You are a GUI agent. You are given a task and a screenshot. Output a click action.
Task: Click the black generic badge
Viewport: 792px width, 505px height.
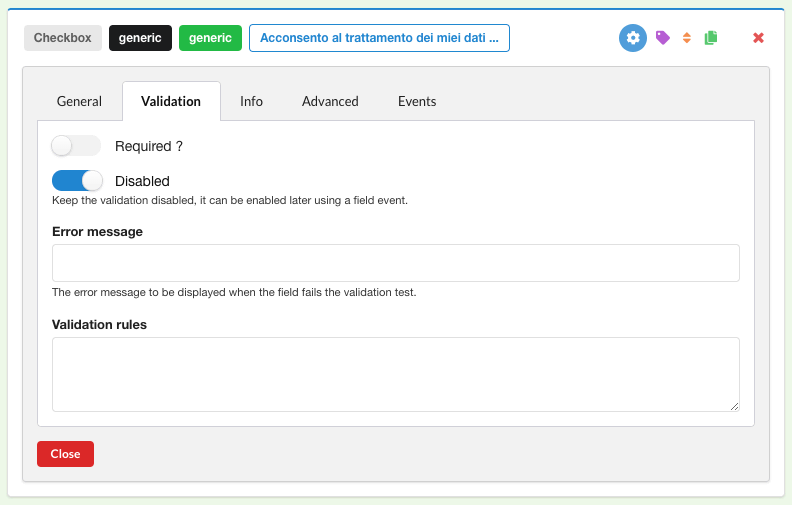pos(140,38)
